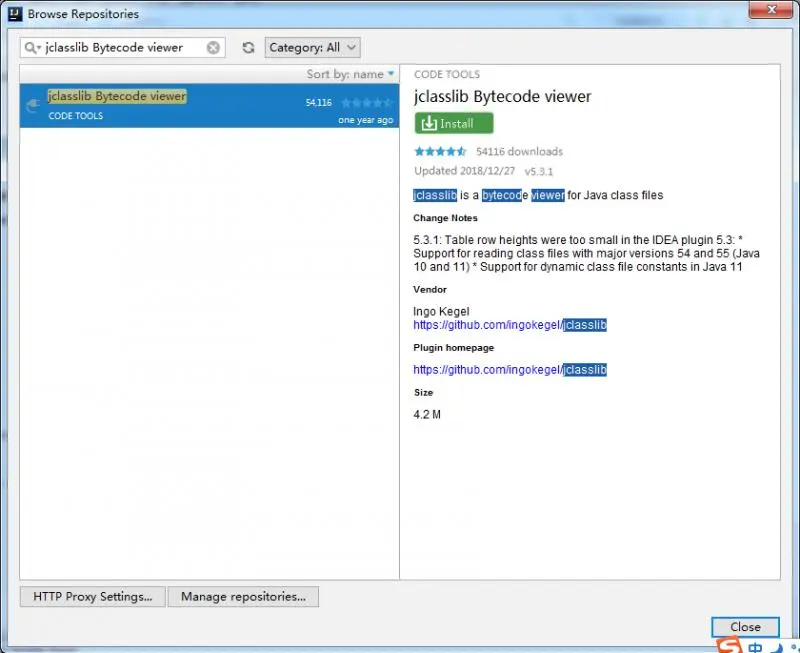Close the Browse Repositories dialog via Close
800x653 pixels.
pos(745,627)
